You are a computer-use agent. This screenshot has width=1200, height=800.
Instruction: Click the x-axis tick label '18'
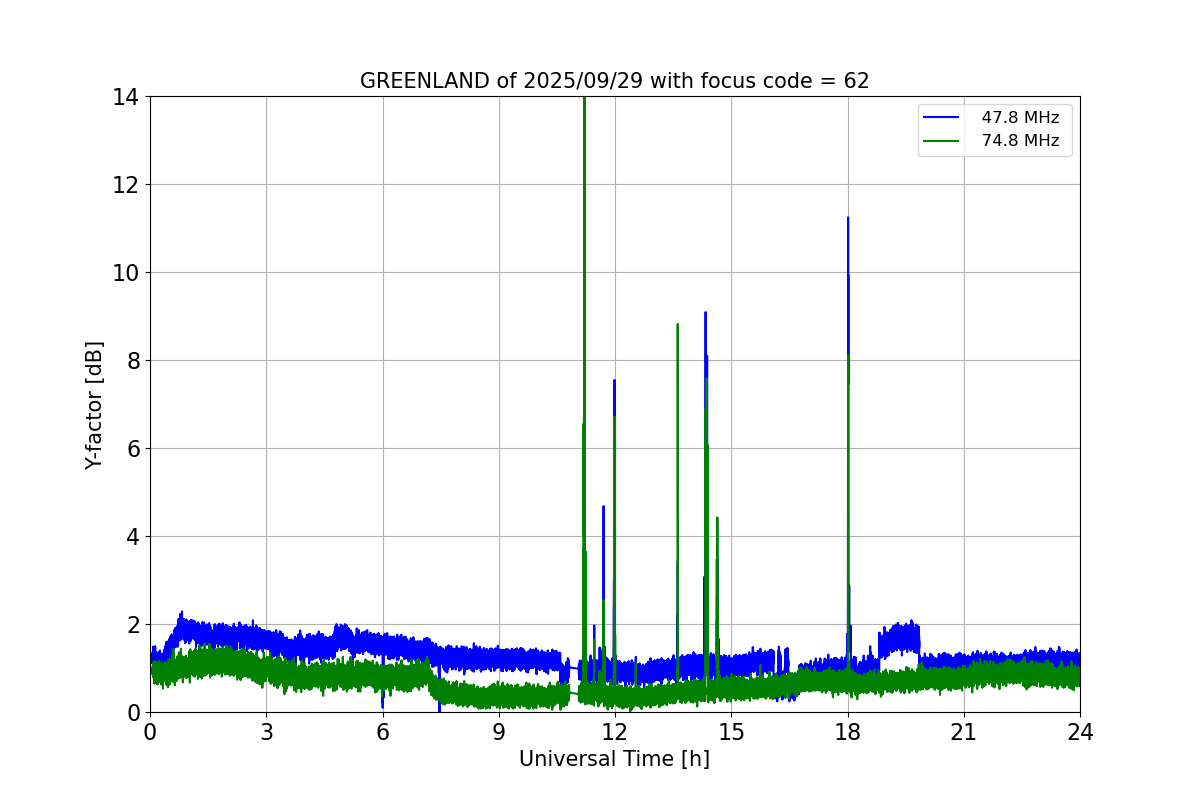tap(848, 732)
